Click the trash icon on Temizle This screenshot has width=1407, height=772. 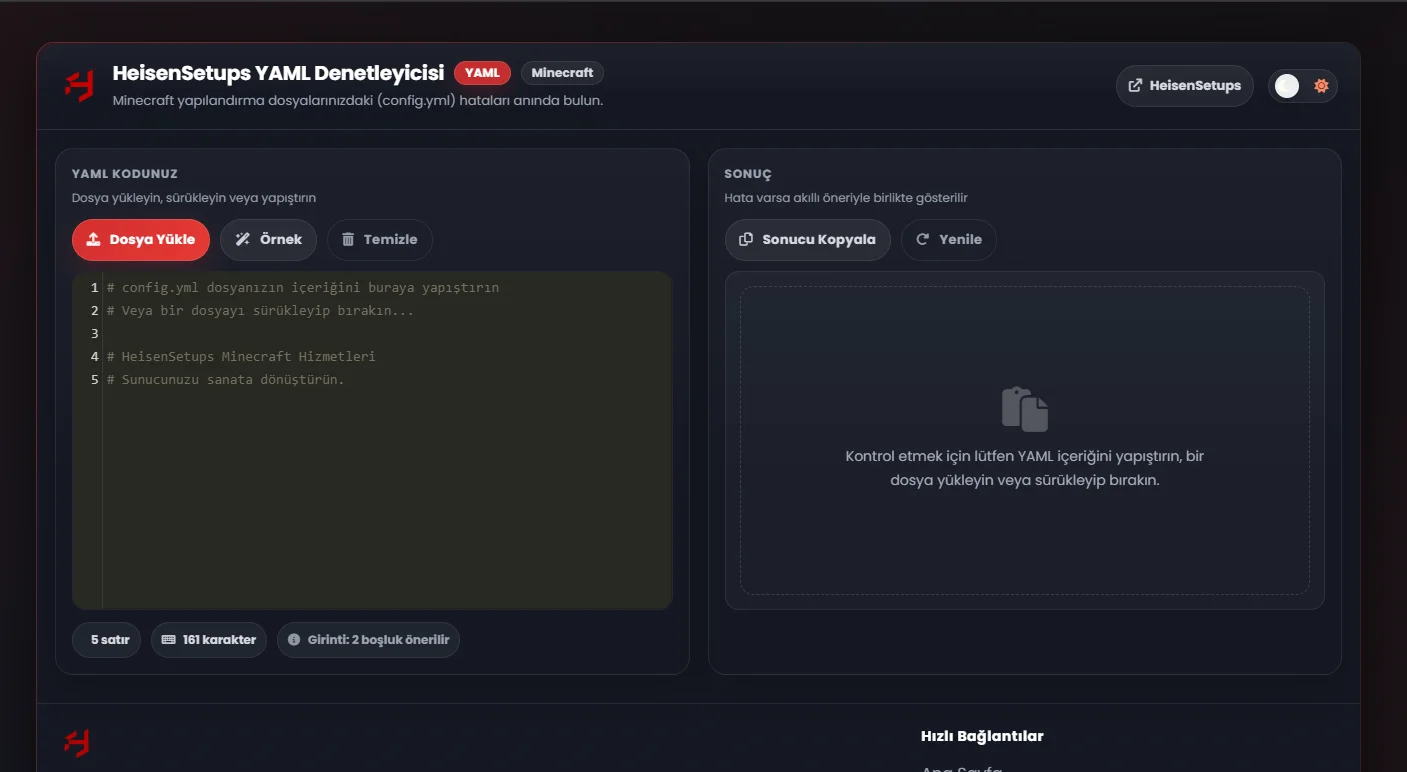pyautogui.click(x=348, y=240)
